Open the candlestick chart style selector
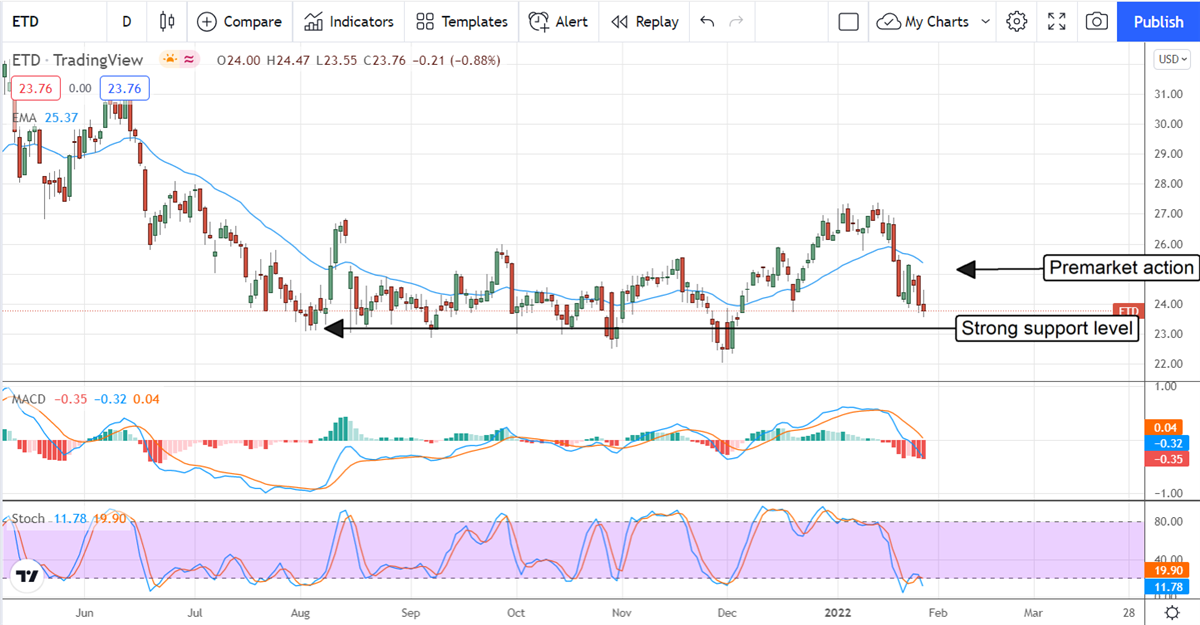Image resolution: width=1200 pixels, height=625 pixels. (166, 21)
